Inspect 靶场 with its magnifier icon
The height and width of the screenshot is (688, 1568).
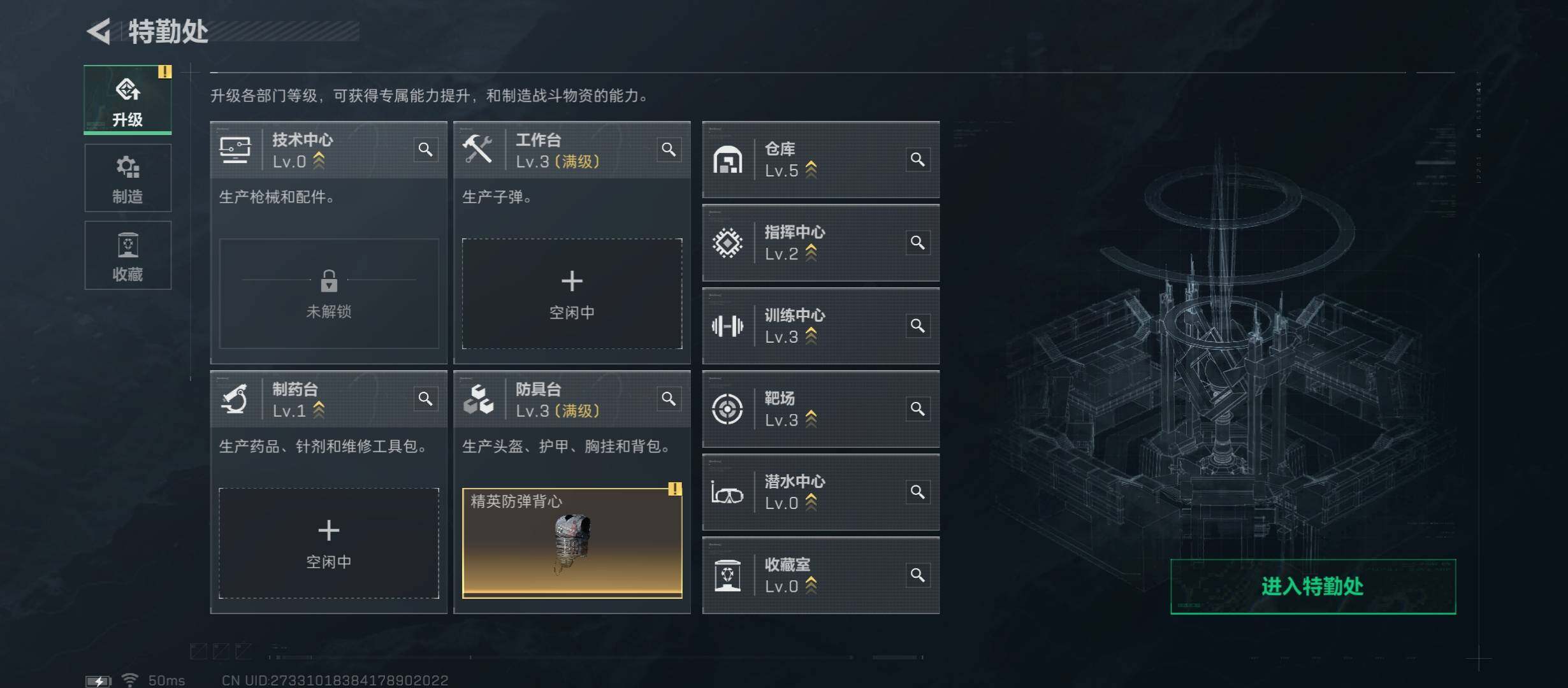tap(918, 409)
